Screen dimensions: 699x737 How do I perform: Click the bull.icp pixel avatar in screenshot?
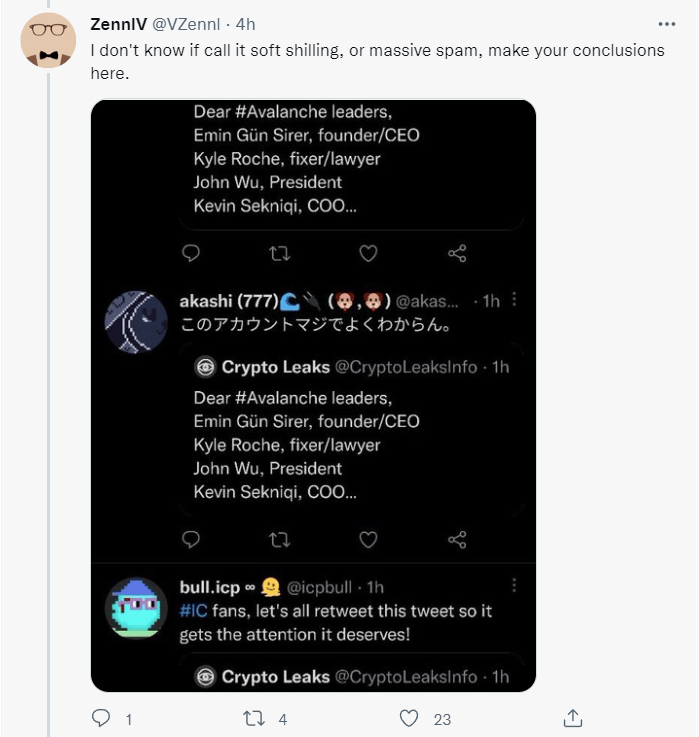(x=136, y=607)
